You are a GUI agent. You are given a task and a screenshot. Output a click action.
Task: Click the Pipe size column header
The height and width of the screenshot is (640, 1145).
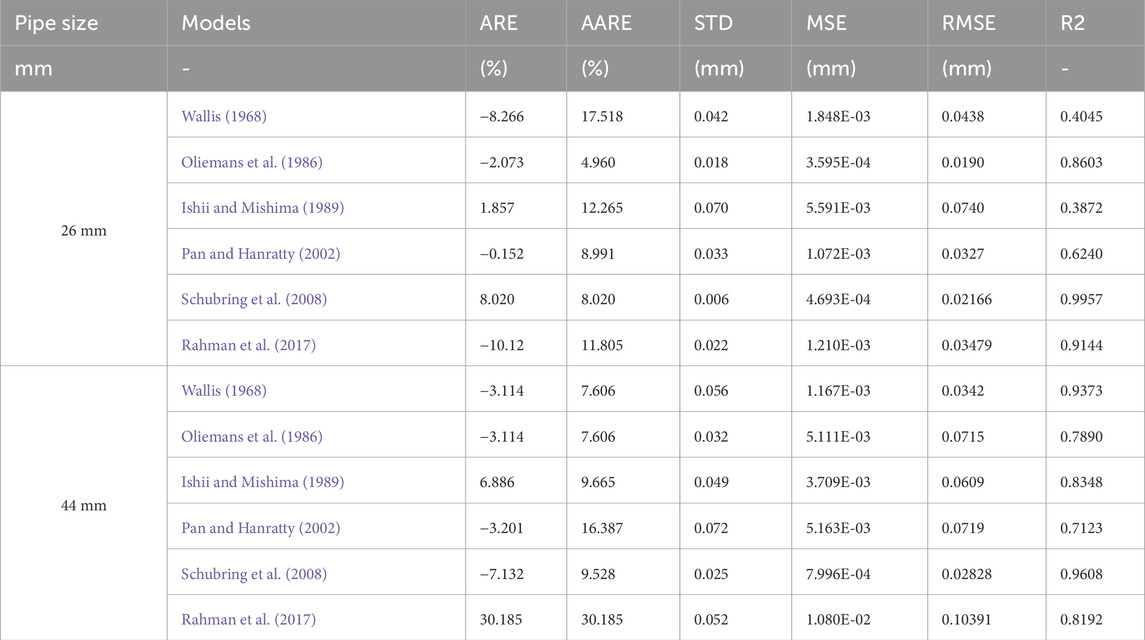click(x=56, y=23)
